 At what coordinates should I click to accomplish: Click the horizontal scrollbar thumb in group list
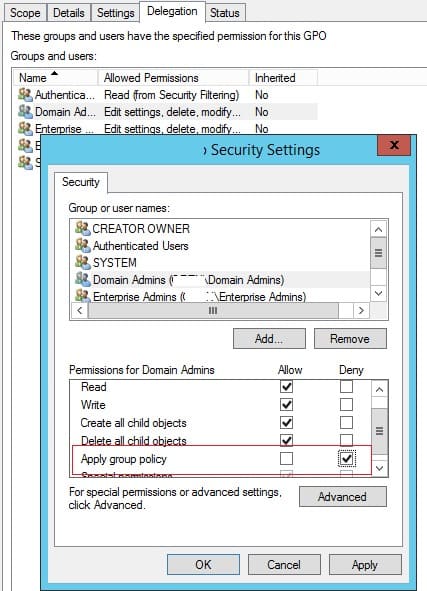(213, 311)
